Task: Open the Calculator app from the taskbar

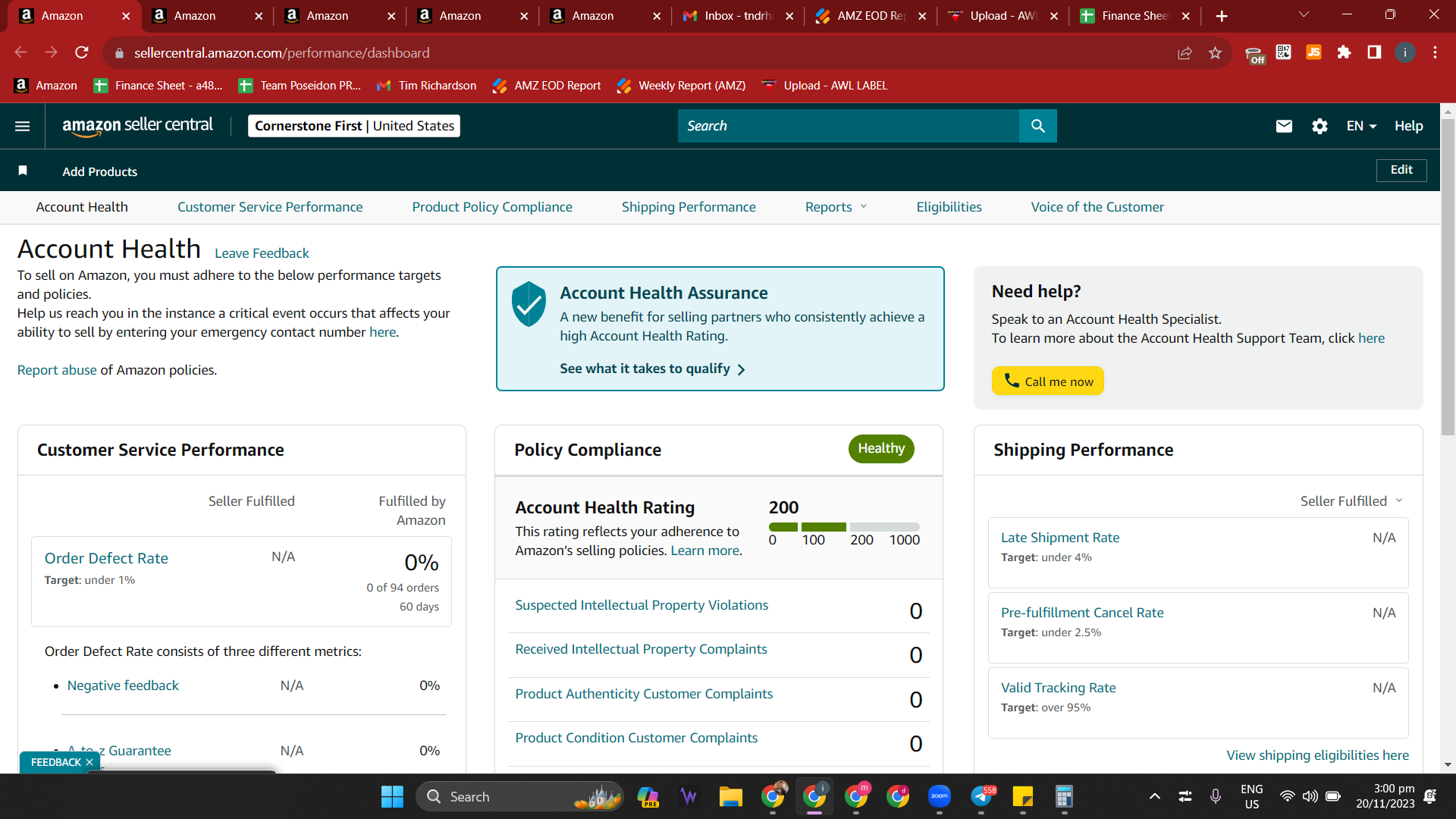Action: pyautogui.click(x=1064, y=796)
